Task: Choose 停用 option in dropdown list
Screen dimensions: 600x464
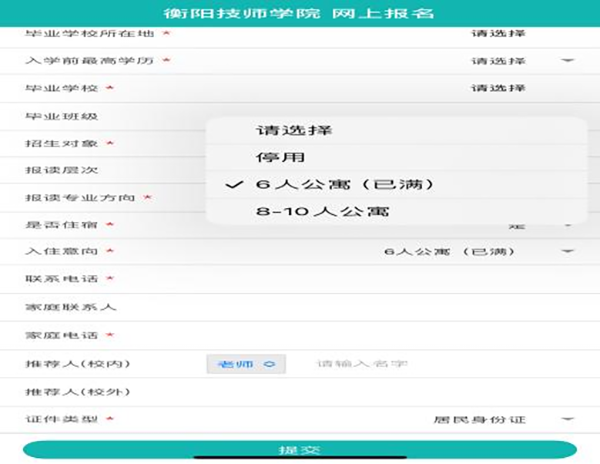Action: point(273,157)
